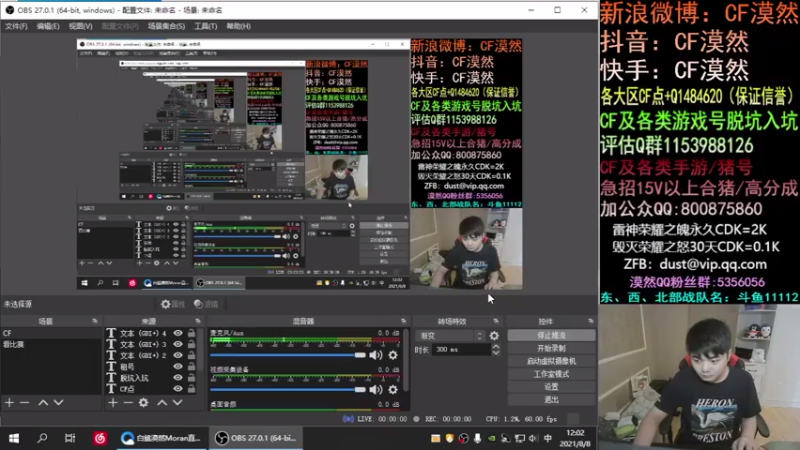Toggle visibility of CF点 source
This screenshot has width=800, height=450.
(x=178, y=389)
